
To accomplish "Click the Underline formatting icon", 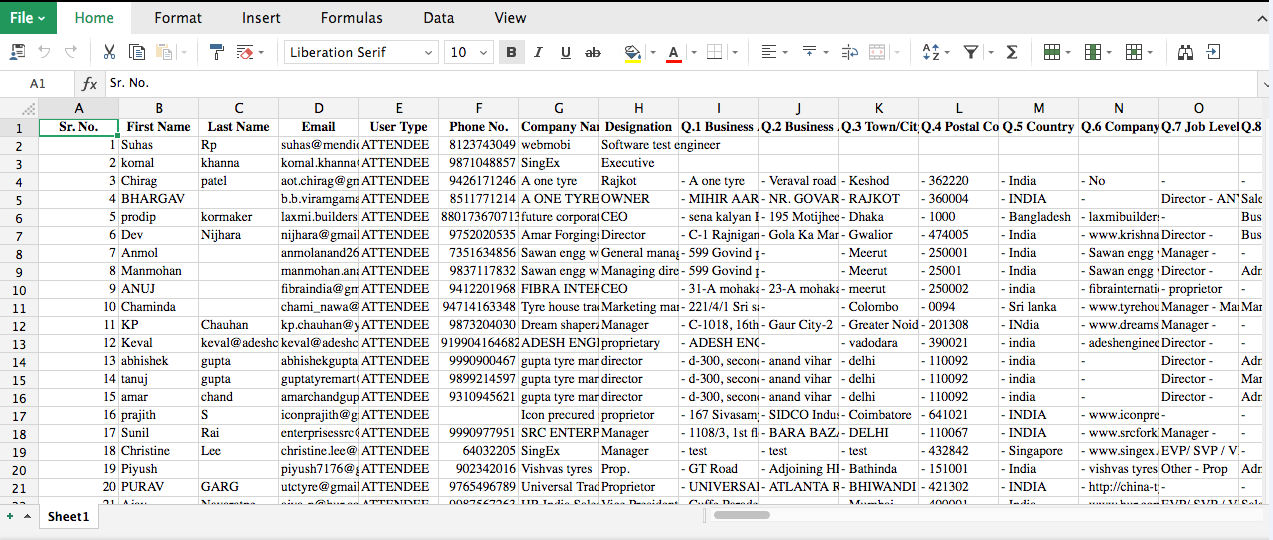I will [566, 52].
